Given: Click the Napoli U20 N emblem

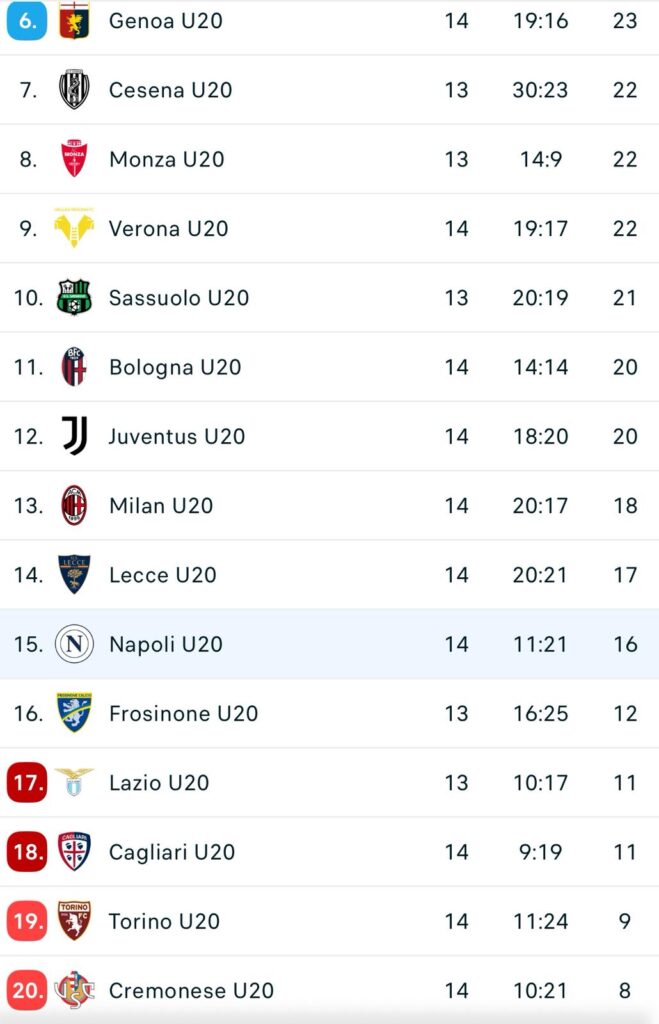Looking at the screenshot, I should coord(74,644).
